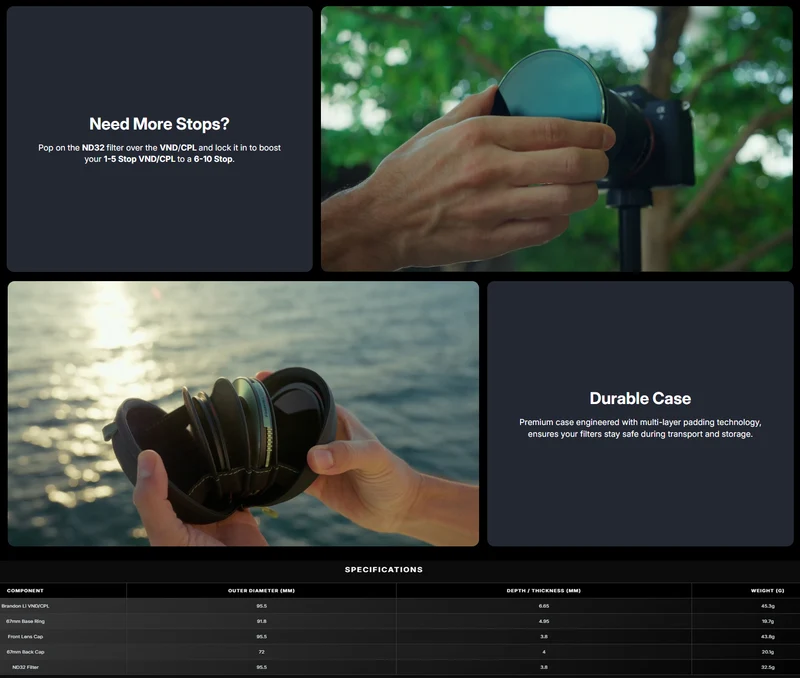
Task: Click the 4.95 thickness value
Action: click(543, 621)
